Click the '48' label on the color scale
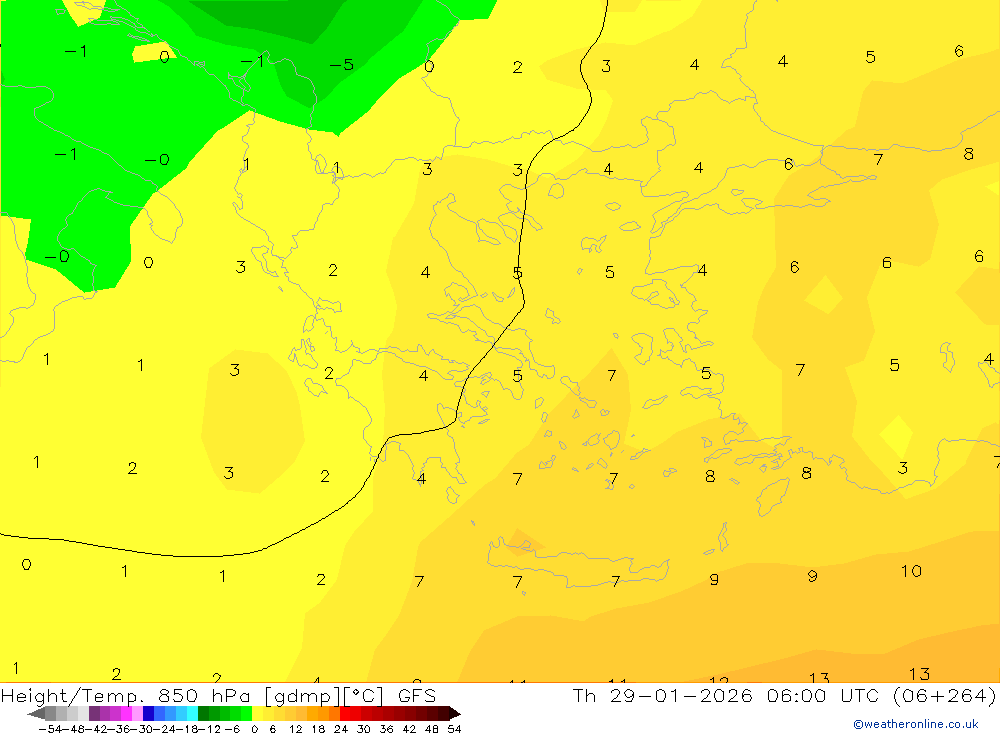This screenshot has height=733, width=1000. pyautogui.click(x=432, y=729)
